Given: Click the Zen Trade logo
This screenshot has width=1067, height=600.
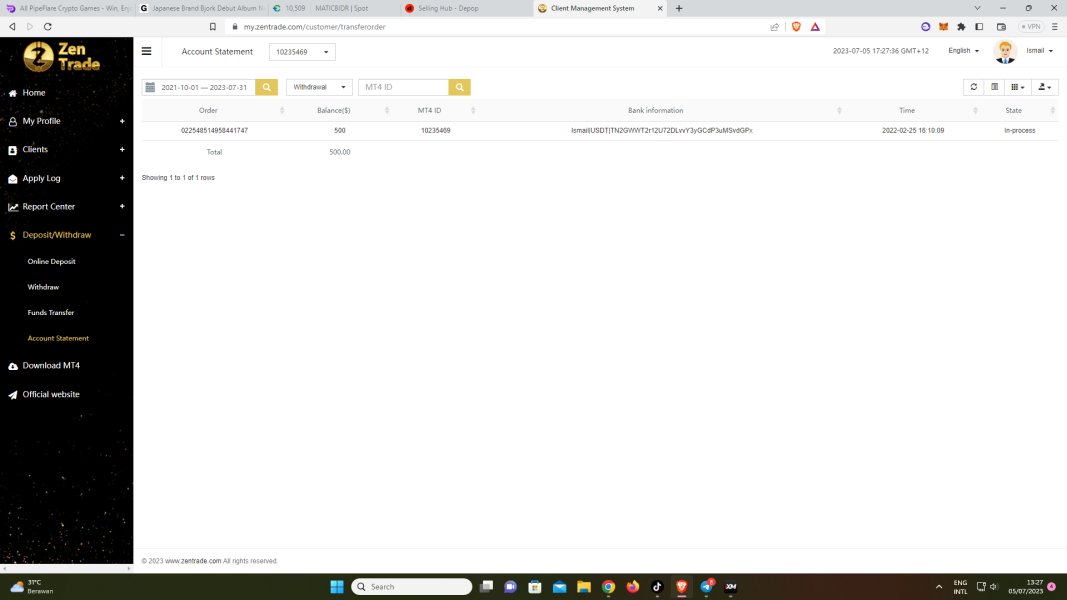Looking at the screenshot, I should pos(62,56).
